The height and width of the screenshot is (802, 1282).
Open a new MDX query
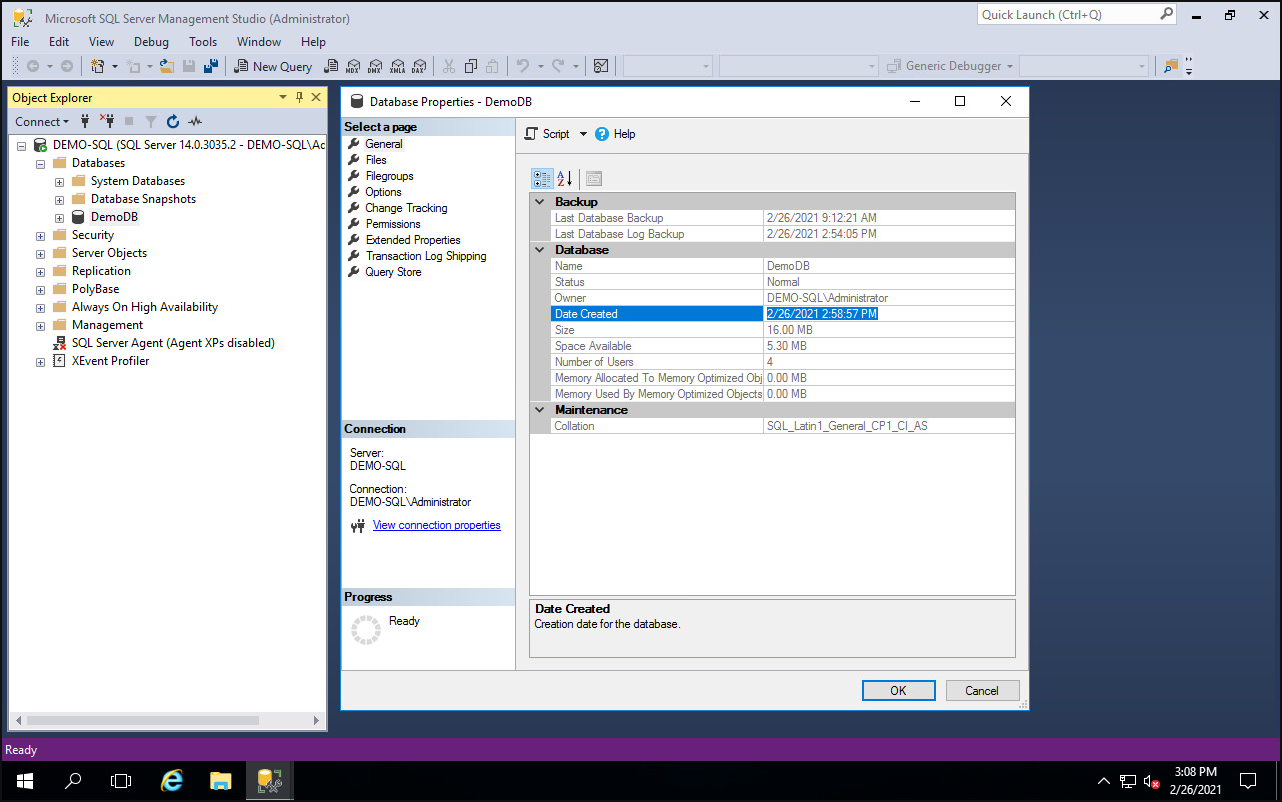coord(352,66)
